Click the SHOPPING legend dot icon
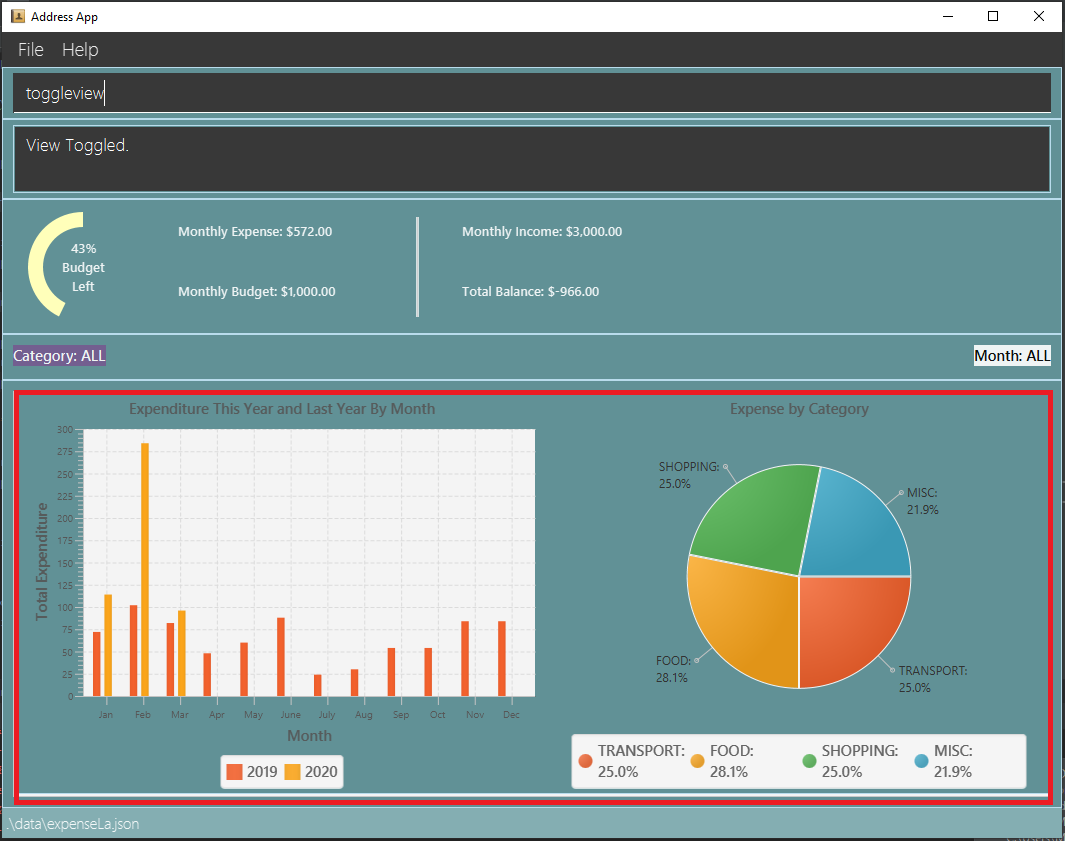Viewport: 1065px width, 841px height. click(x=809, y=761)
